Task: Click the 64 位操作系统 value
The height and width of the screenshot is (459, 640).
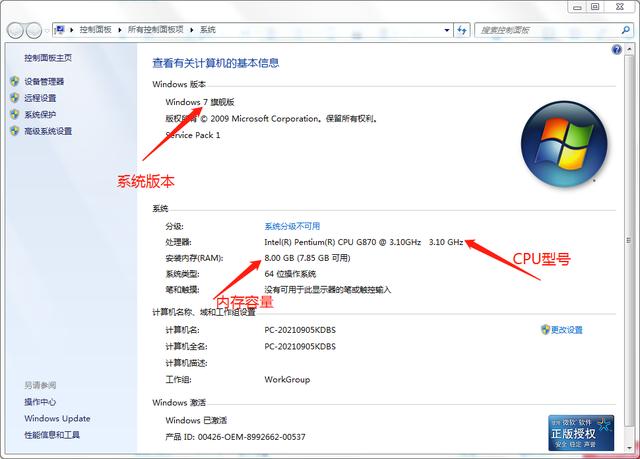Action: point(290,274)
